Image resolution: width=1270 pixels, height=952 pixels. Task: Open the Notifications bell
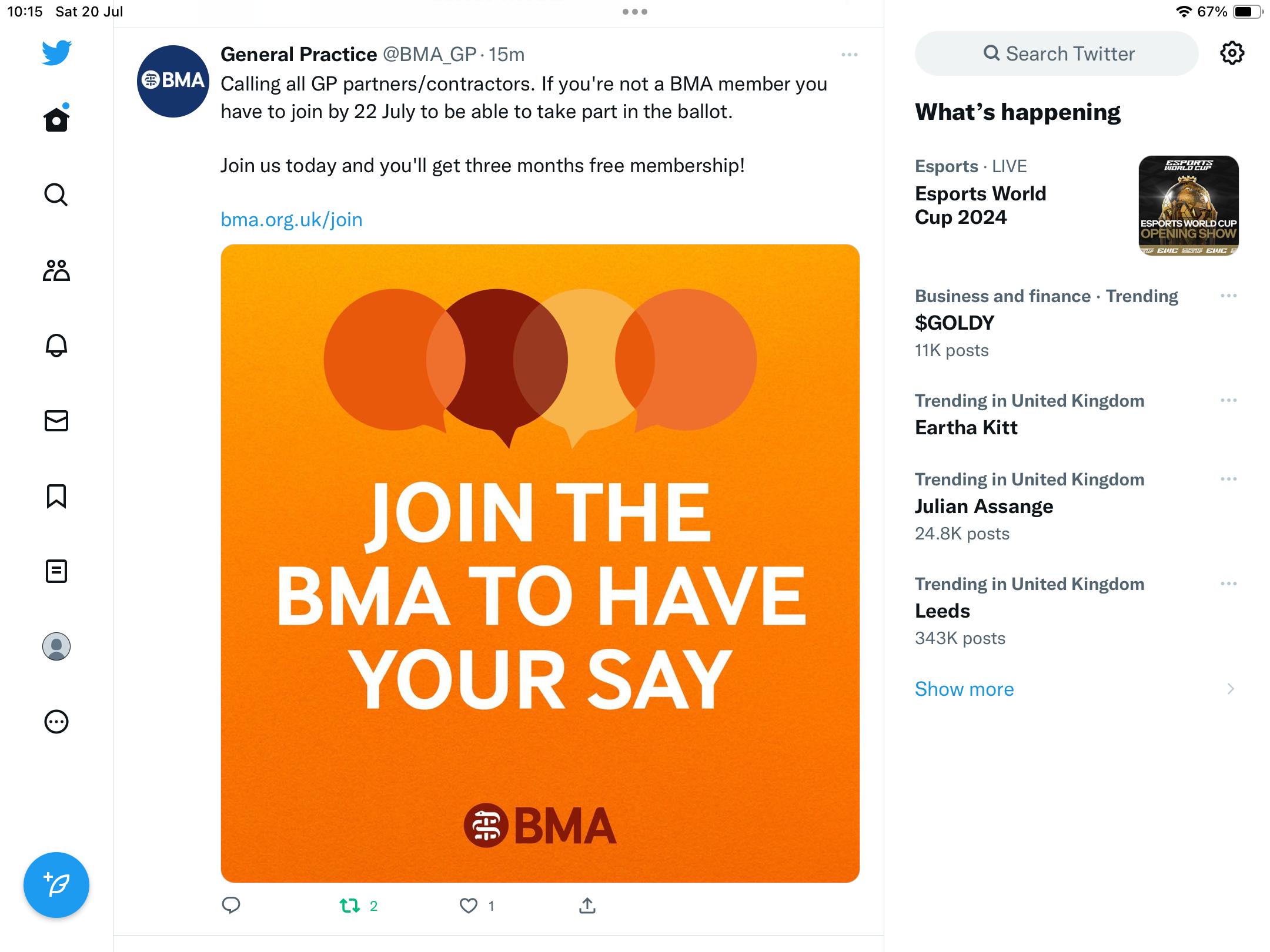pos(56,346)
